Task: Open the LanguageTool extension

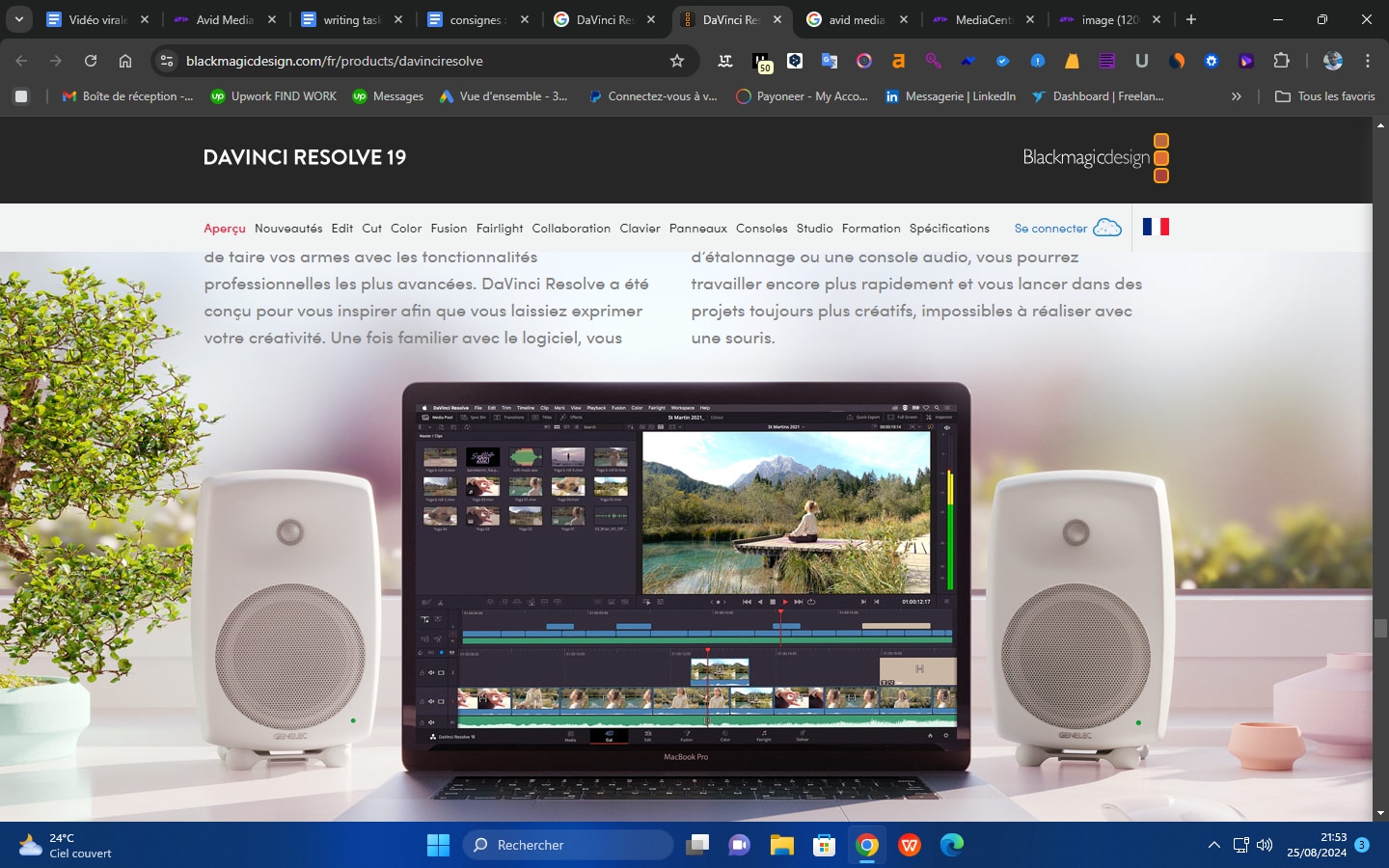Action: pos(725,61)
